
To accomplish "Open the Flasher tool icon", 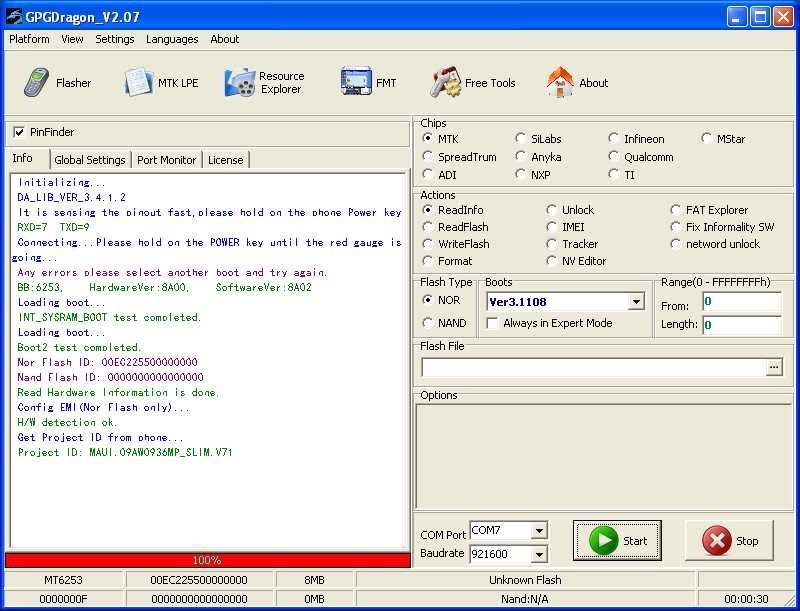I will click(x=37, y=83).
